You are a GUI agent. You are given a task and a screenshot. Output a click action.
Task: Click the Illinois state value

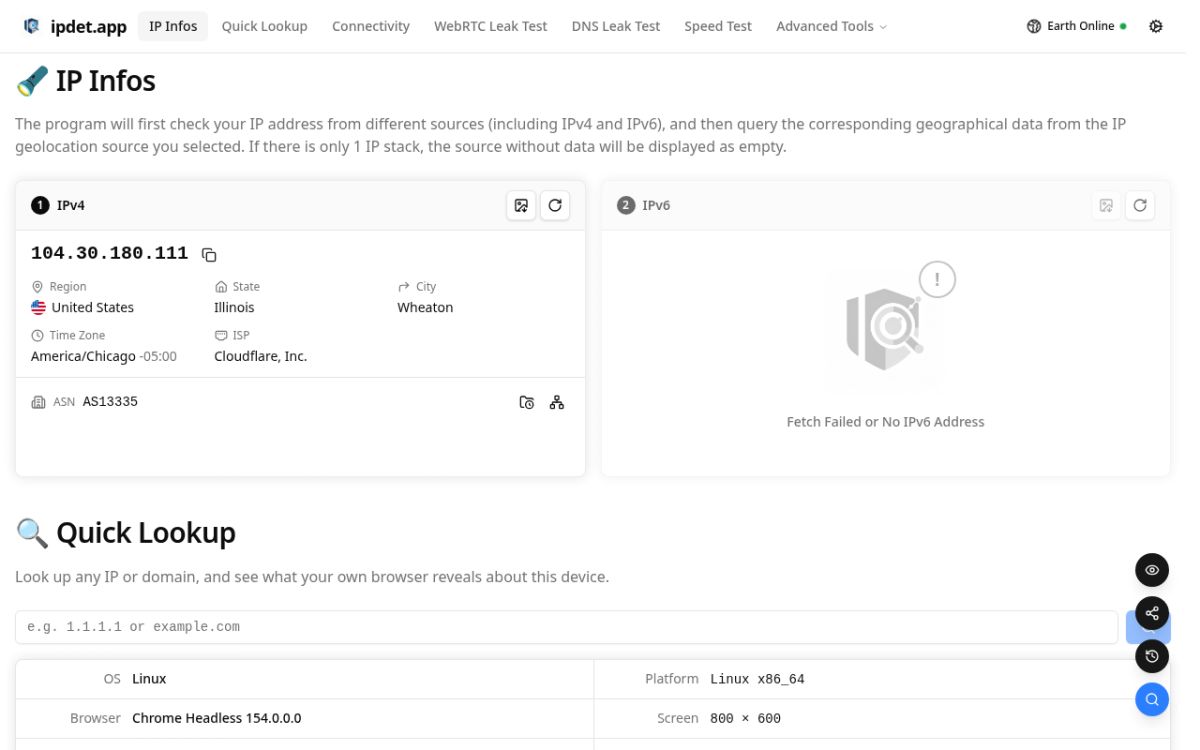click(x=234, y=307)
